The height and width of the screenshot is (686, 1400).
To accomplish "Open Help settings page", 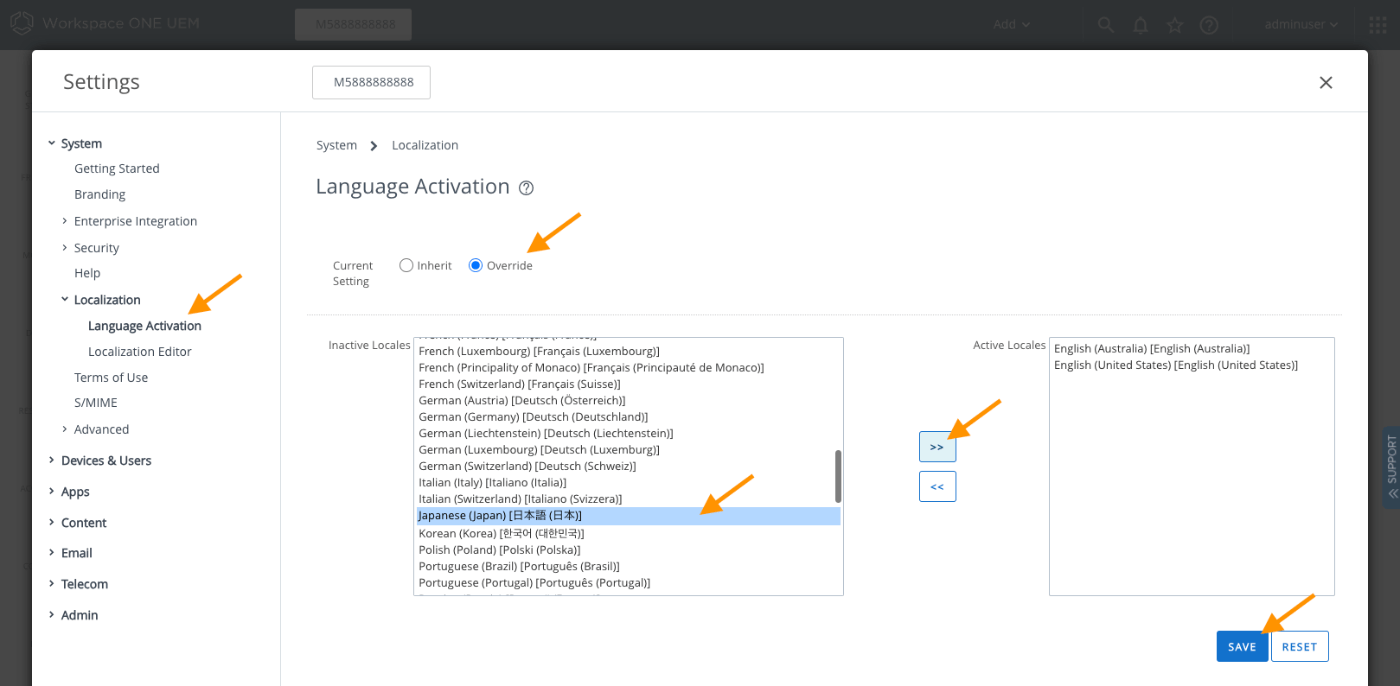I will pyautogui.click(x=87, y=273).
